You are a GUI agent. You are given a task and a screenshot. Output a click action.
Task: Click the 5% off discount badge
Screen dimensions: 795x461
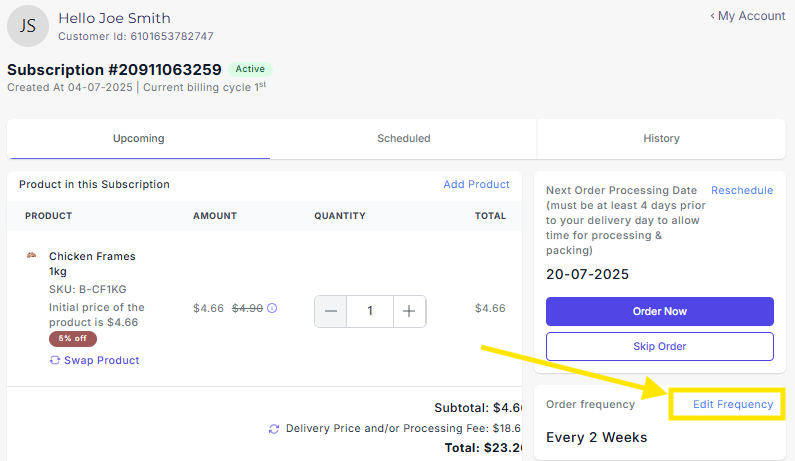click(x=73, y=339)
